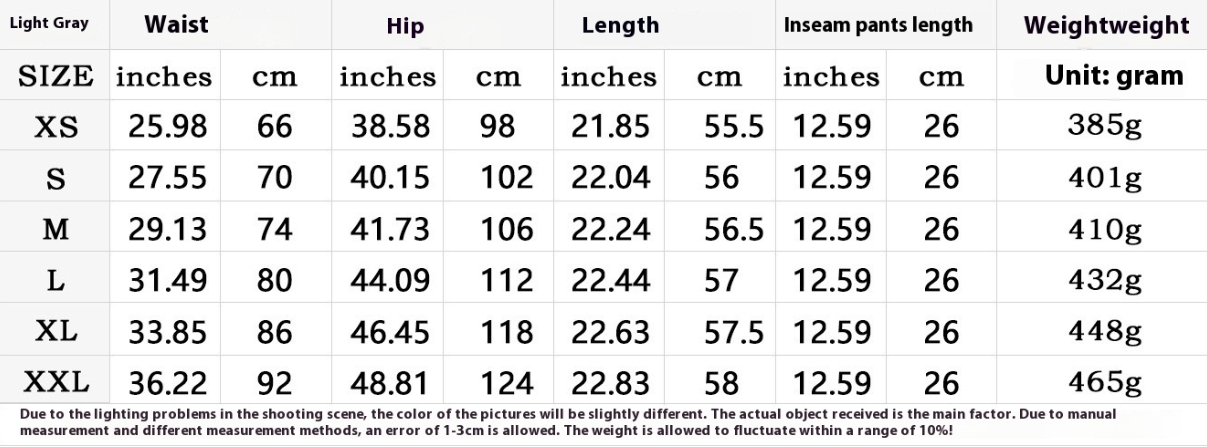1207x447 pixels.
Task: Select the 448g weight for XL
Action: coord(1107,331)
